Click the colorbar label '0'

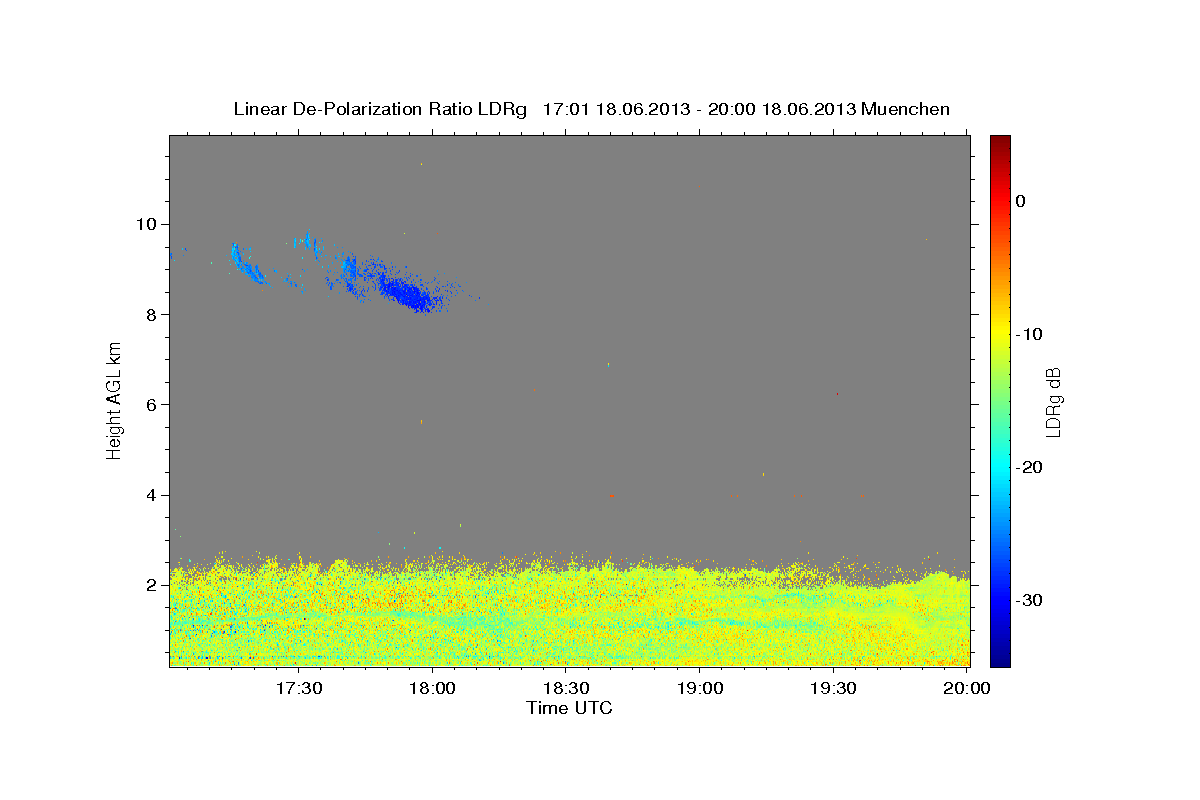tap(1021, 201)
